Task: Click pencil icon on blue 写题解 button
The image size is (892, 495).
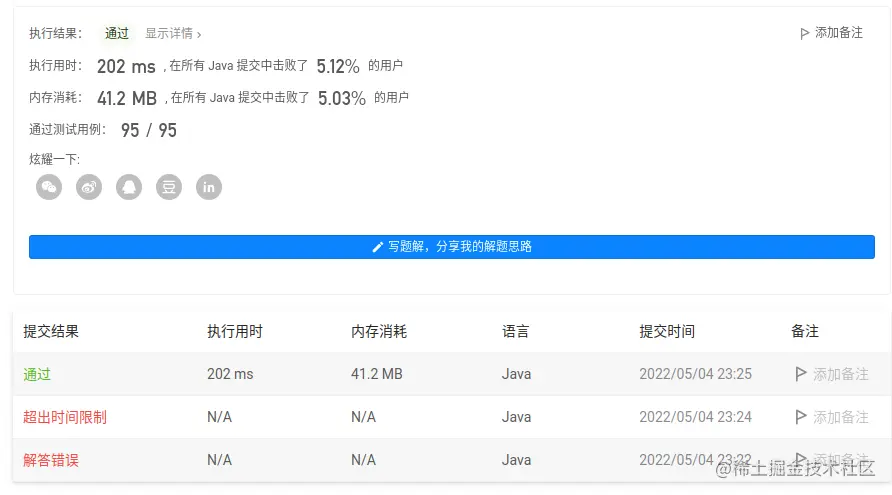Action: point(378,247)
